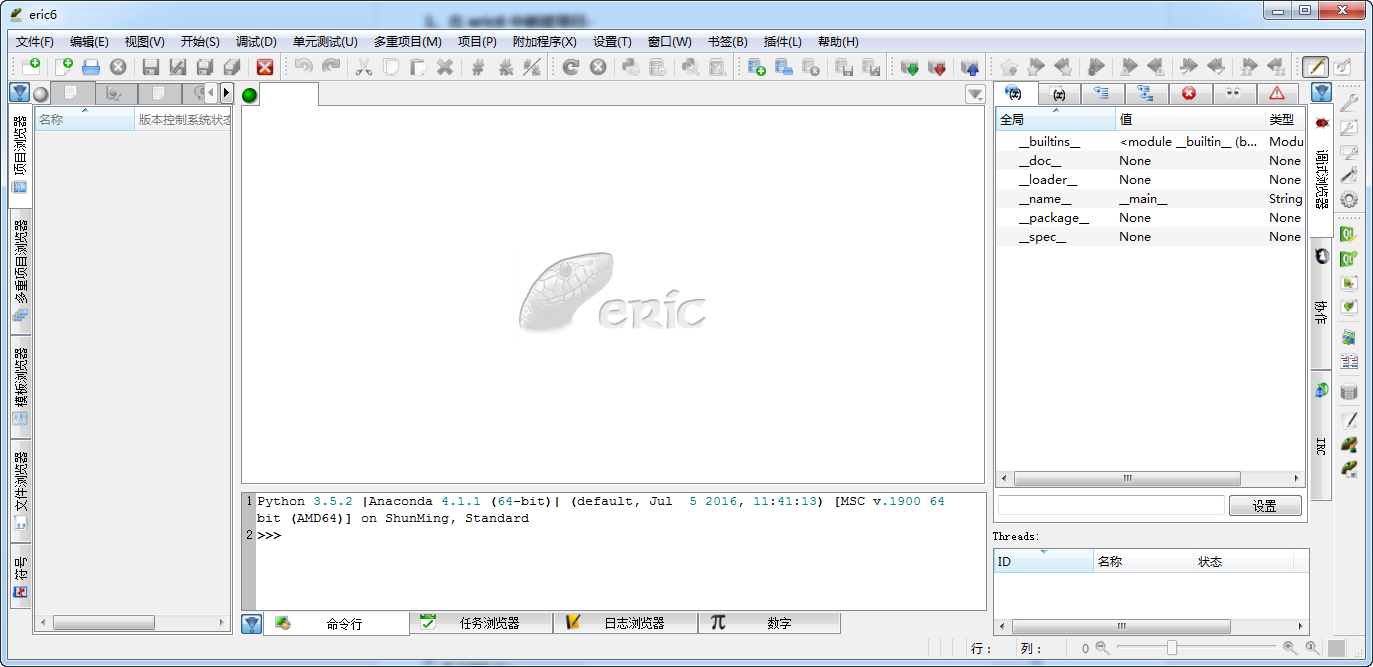The height and width of the screenshot is (667, 1373).
Task: Open the editor tab list dropdown arrow
Action: click(975, 94)
